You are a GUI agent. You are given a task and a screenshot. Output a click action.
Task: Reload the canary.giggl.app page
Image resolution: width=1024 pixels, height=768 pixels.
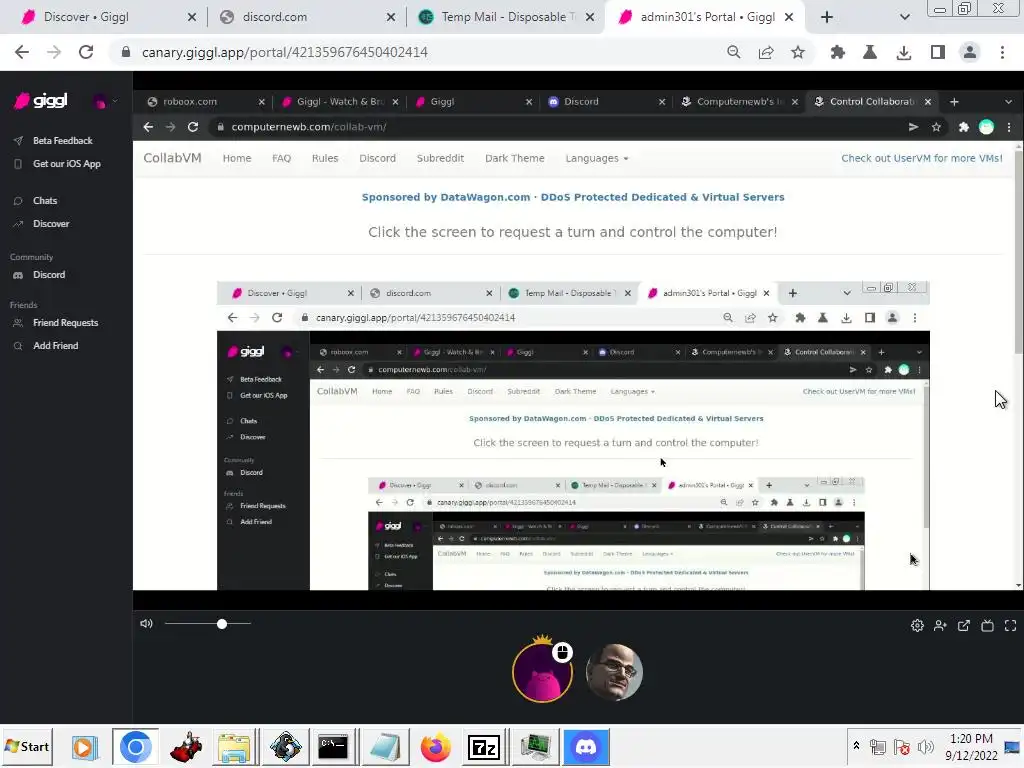(x=86, y=52)
